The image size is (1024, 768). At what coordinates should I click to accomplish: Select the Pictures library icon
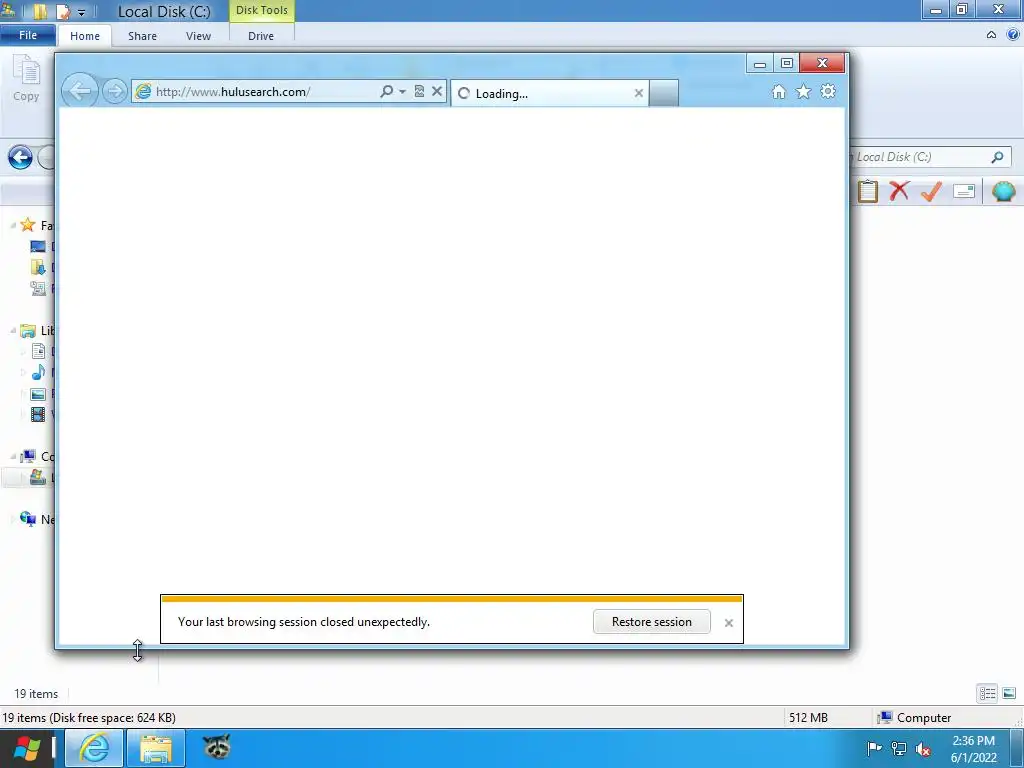(x=39, y=394)
